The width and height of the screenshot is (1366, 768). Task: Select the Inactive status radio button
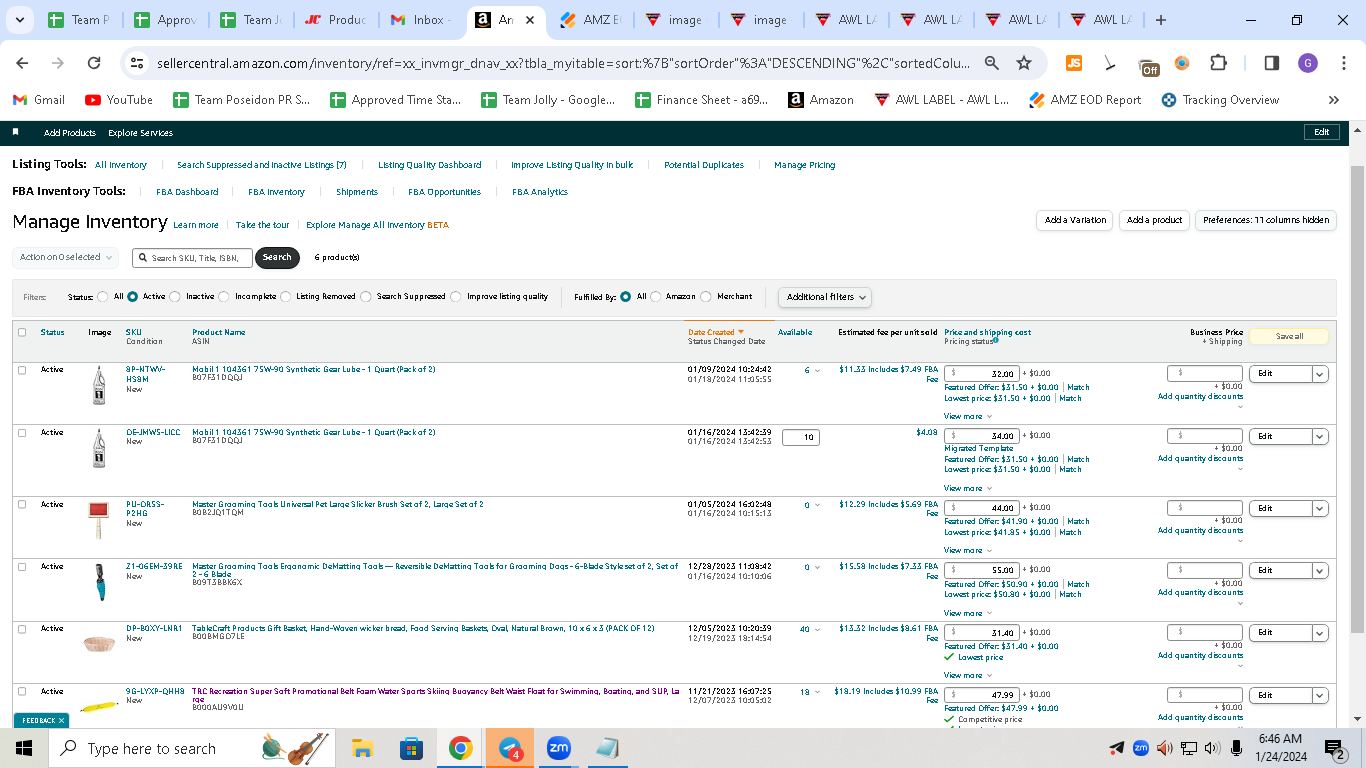click(175, 297)
